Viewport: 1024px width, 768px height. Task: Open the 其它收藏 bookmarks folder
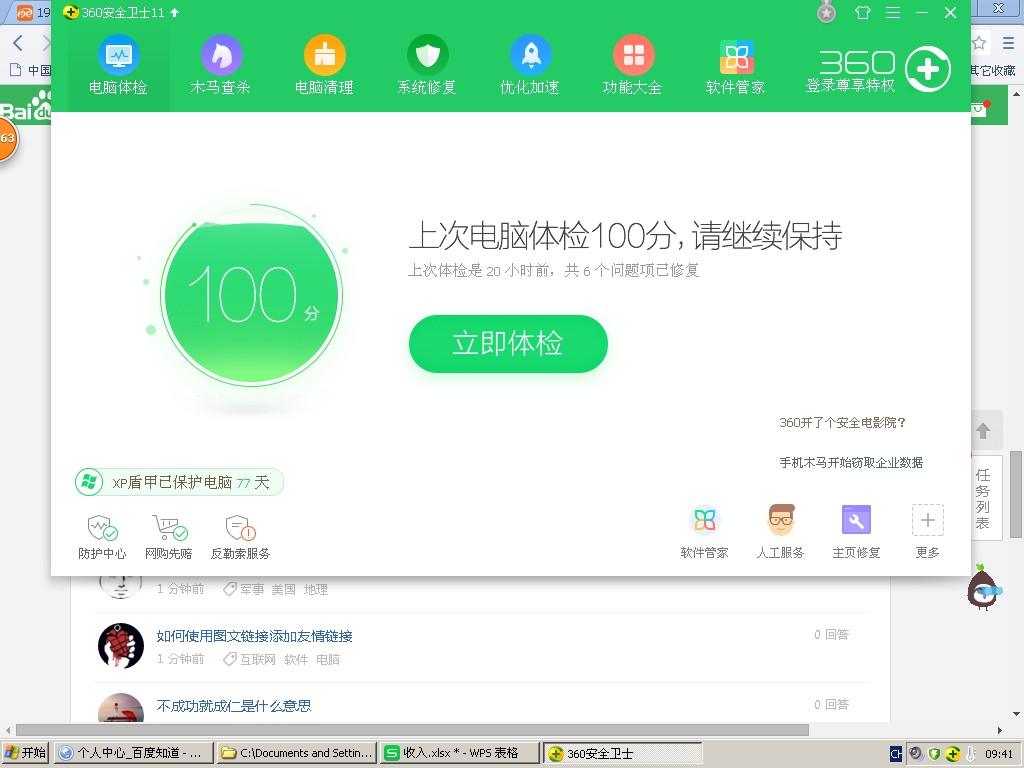click(x=993, y=71)
